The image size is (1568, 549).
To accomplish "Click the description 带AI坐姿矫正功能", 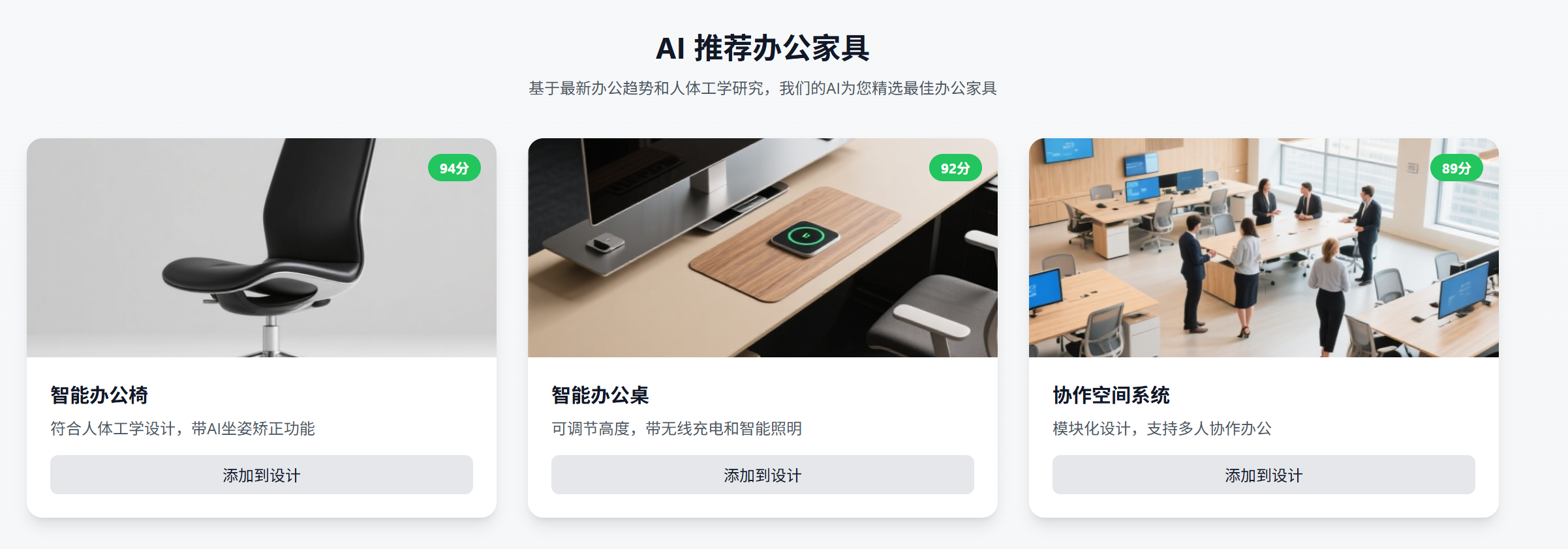I will [x=253, y=428].
